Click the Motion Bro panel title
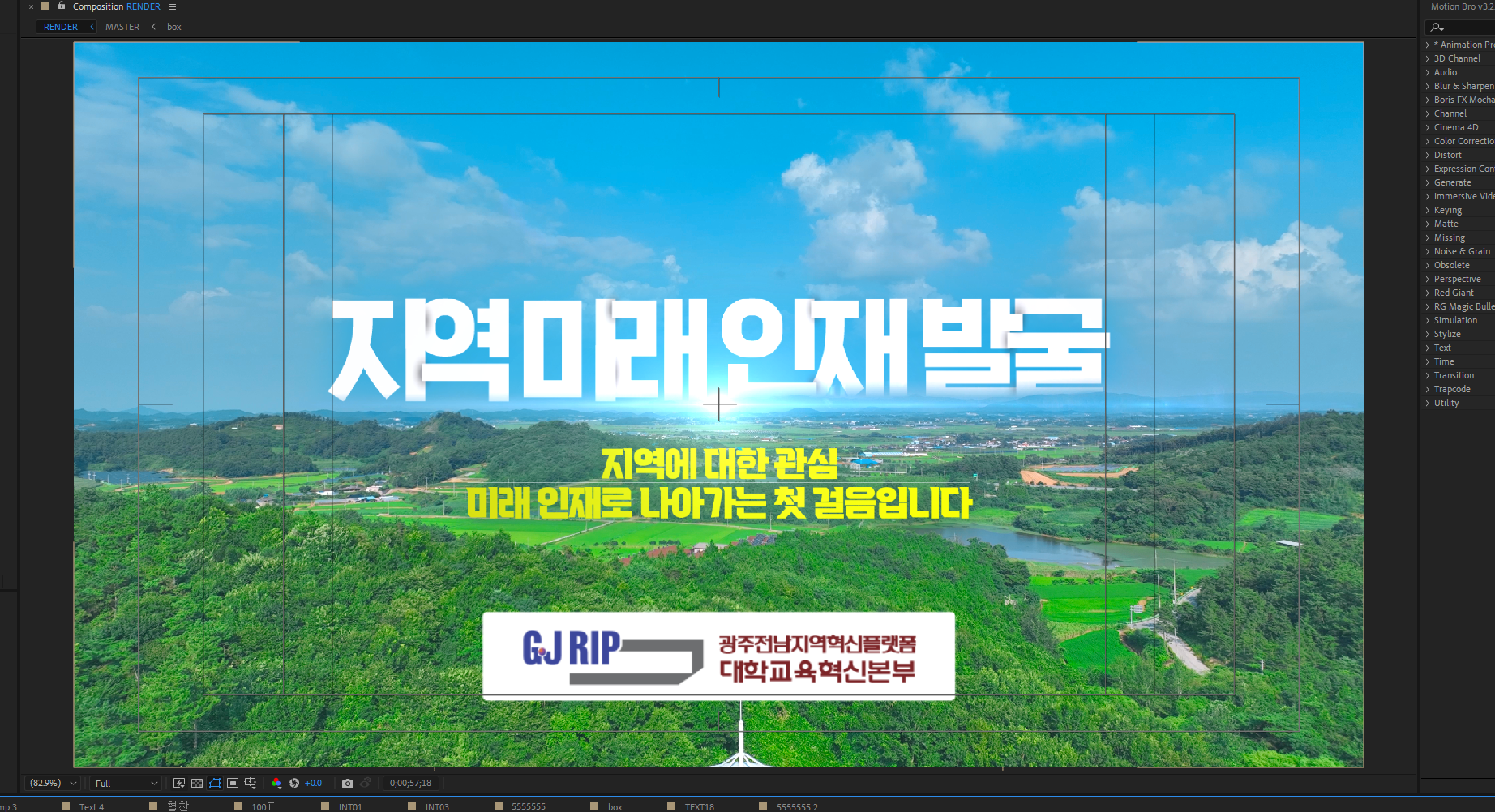 pos(1462,6)
